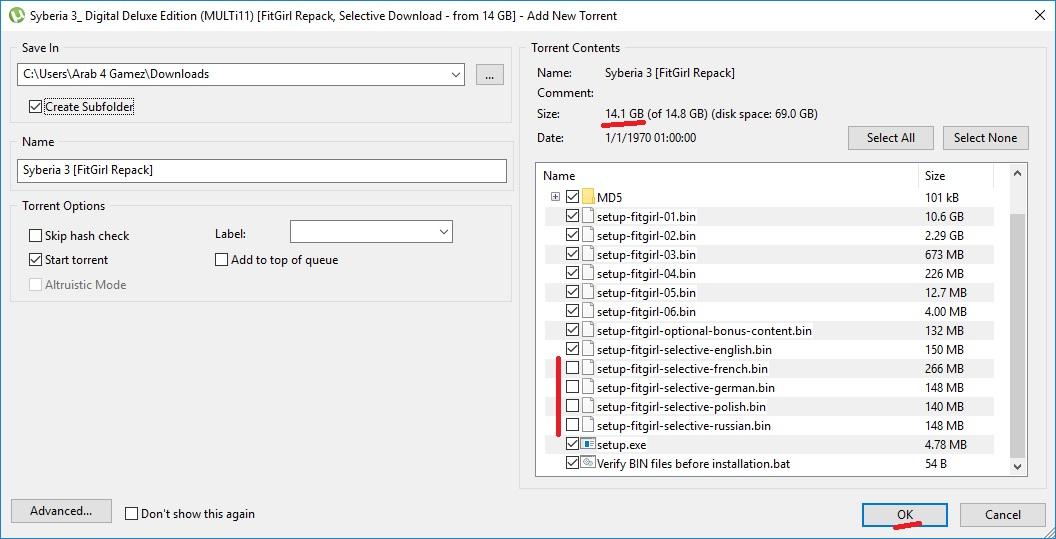Uncheck setup-fitgirl-05.bin checkbox
Screen dimensions: 1056x539
point(572,292)
